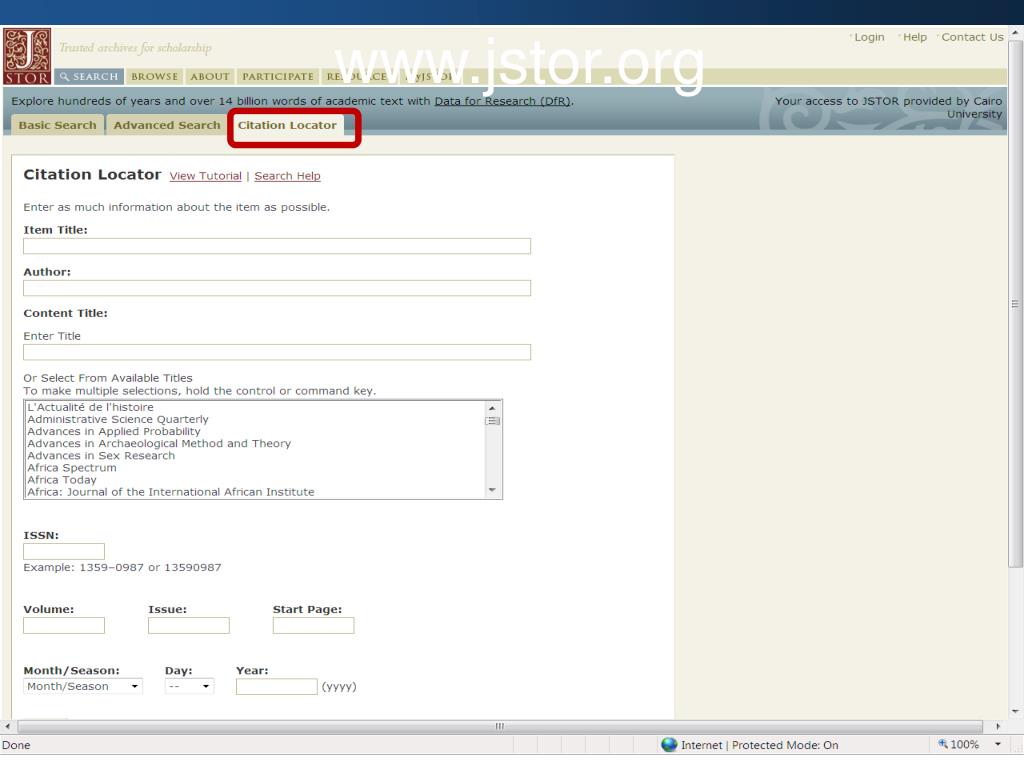Viewport: 1024px width, 768px height.
Task: Open the BROWSE menu
Action: click(154, 76)
